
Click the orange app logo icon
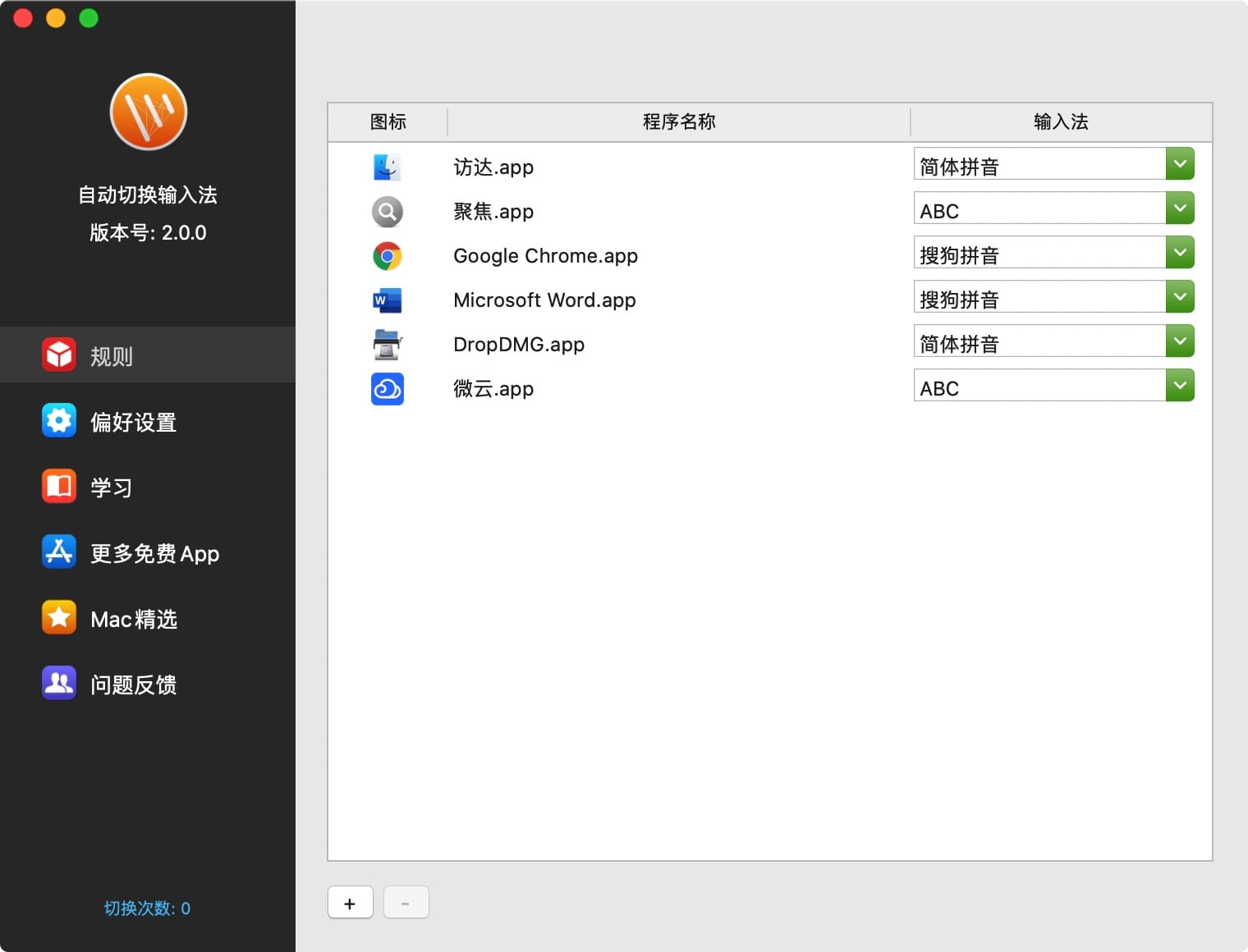[x=149, y=112]
